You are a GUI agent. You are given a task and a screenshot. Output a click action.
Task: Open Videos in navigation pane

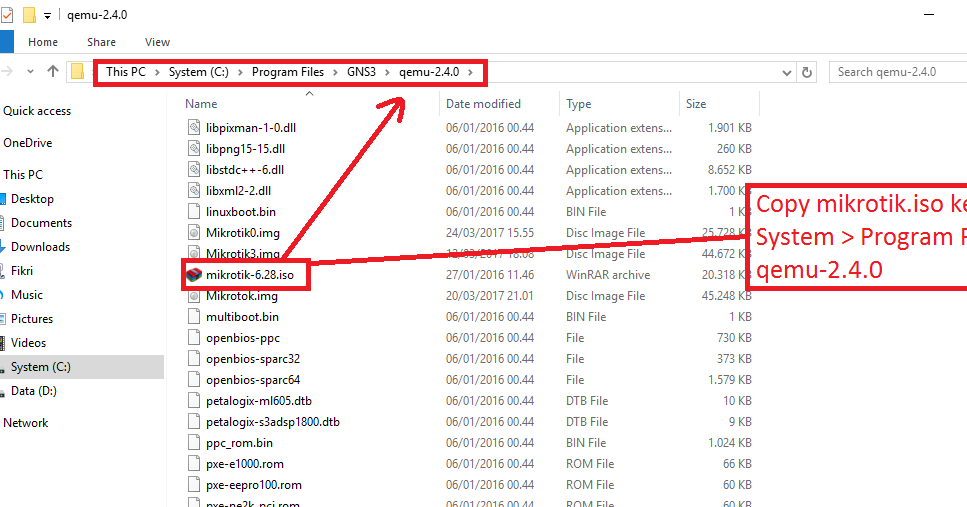[28, 343]
